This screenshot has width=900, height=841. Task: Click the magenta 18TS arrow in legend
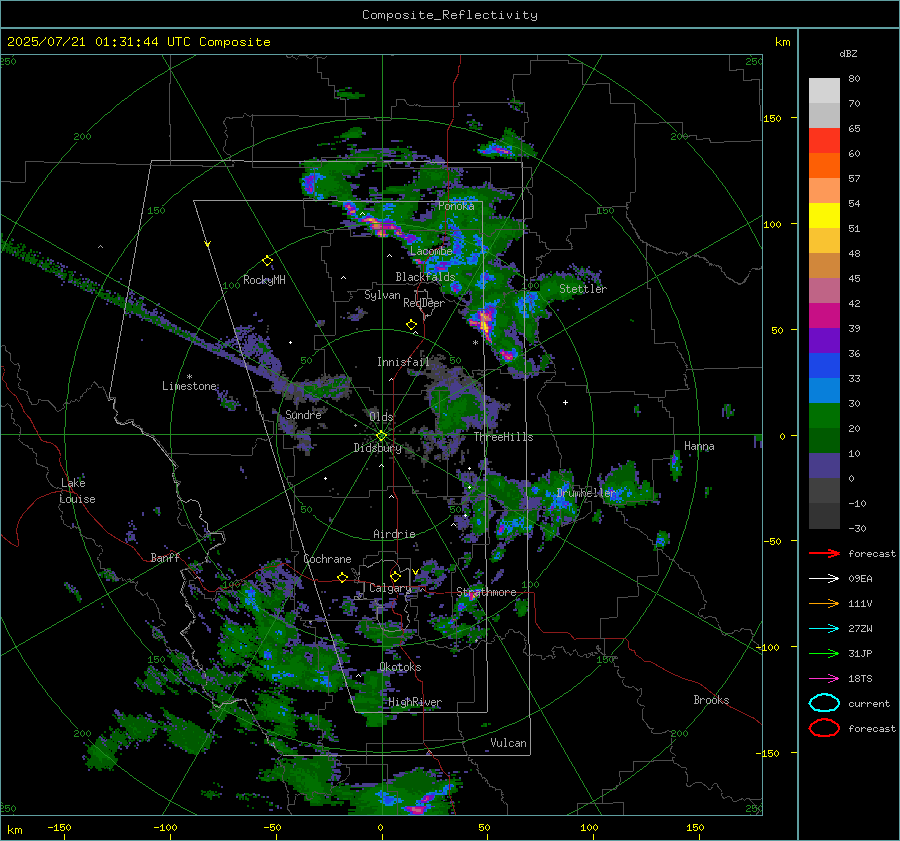click(824, 679)
